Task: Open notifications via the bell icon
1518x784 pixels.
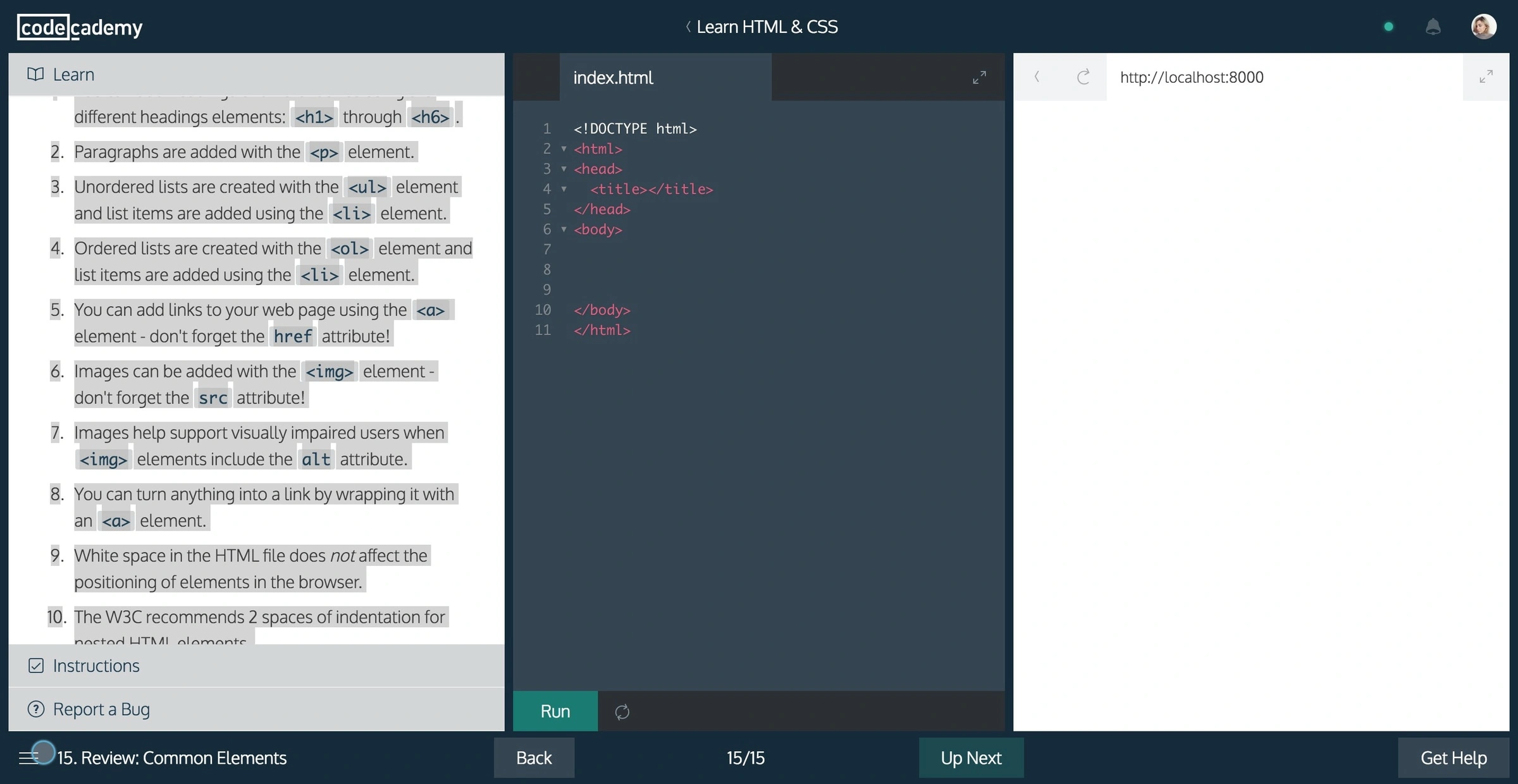Action: (x=1433, y=27)
